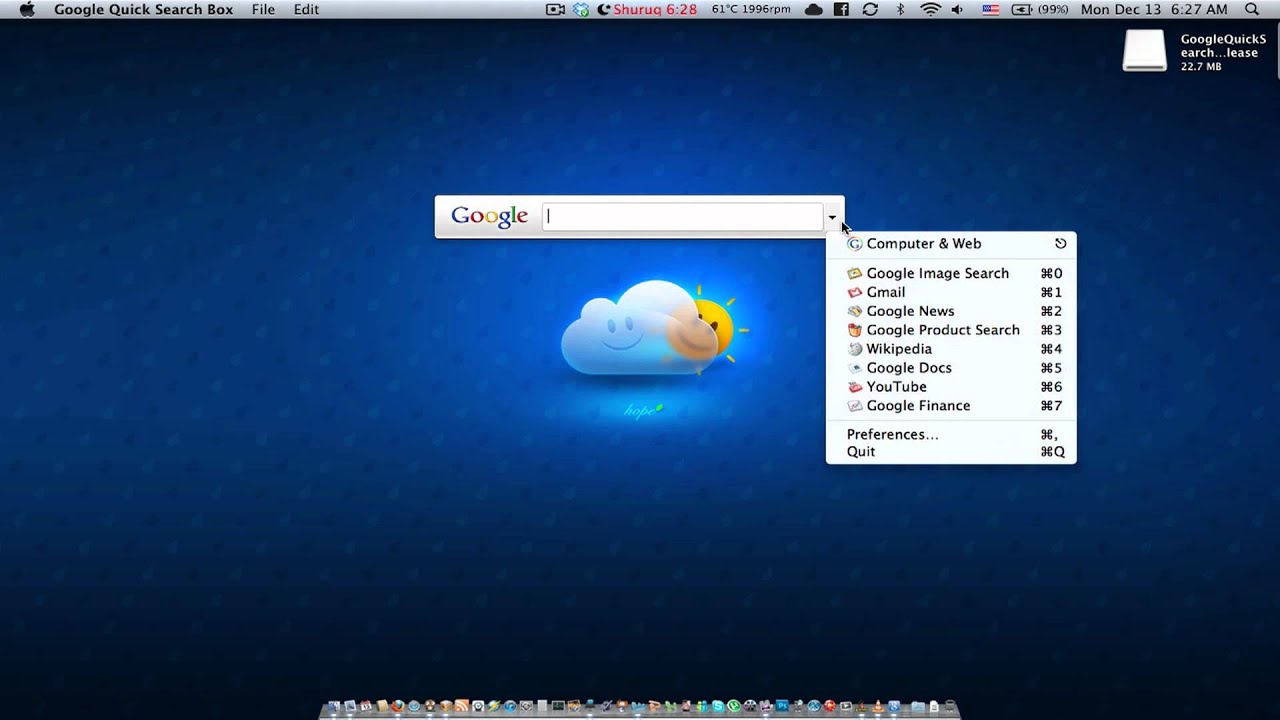Click the Google logo in the search box

coord(489,217)
